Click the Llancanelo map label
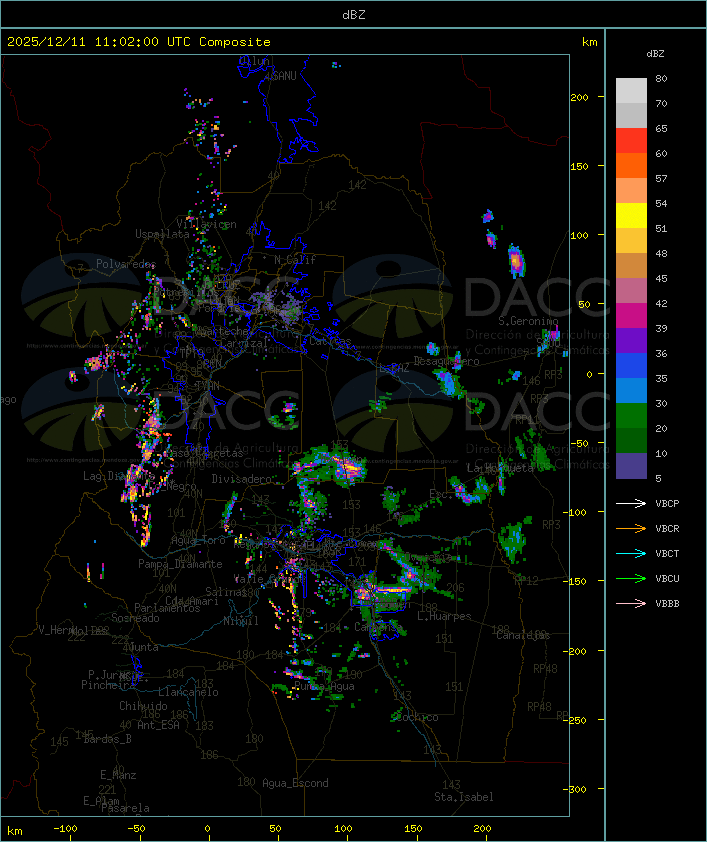Screen dimensions: 707x842 (188, 692)
